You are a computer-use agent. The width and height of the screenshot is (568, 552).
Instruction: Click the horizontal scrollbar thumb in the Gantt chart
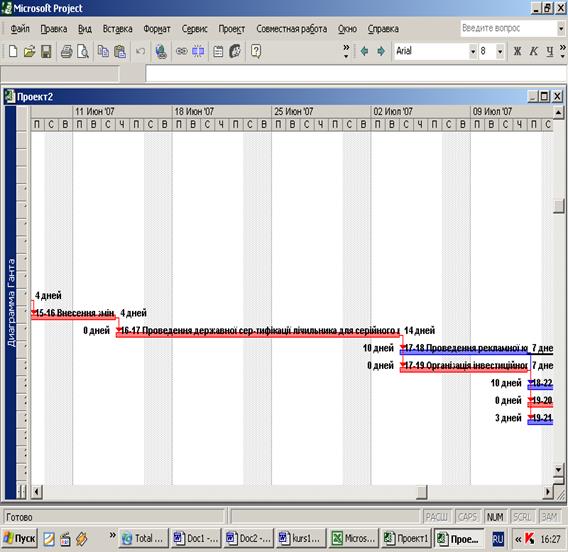tap(421, 492)
